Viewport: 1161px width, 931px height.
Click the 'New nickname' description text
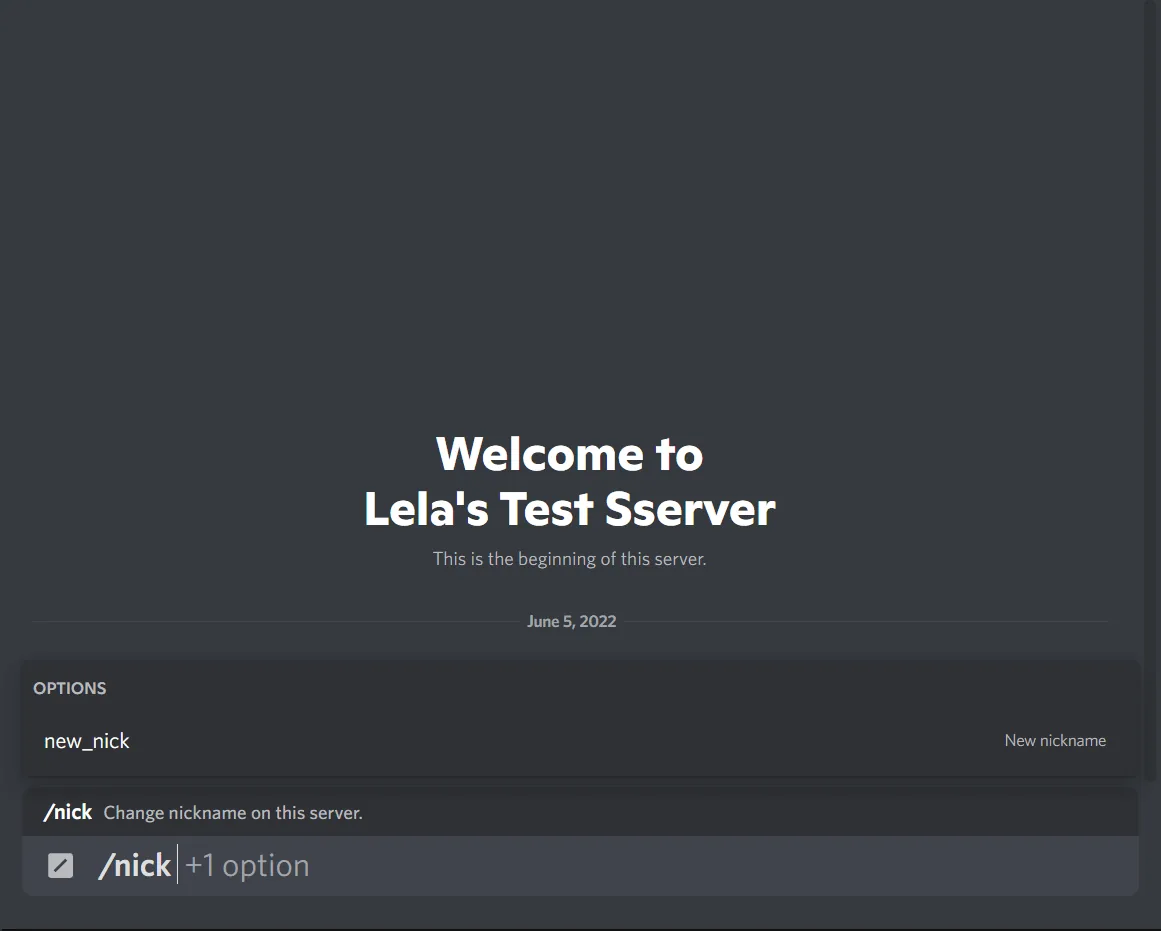1055,741
